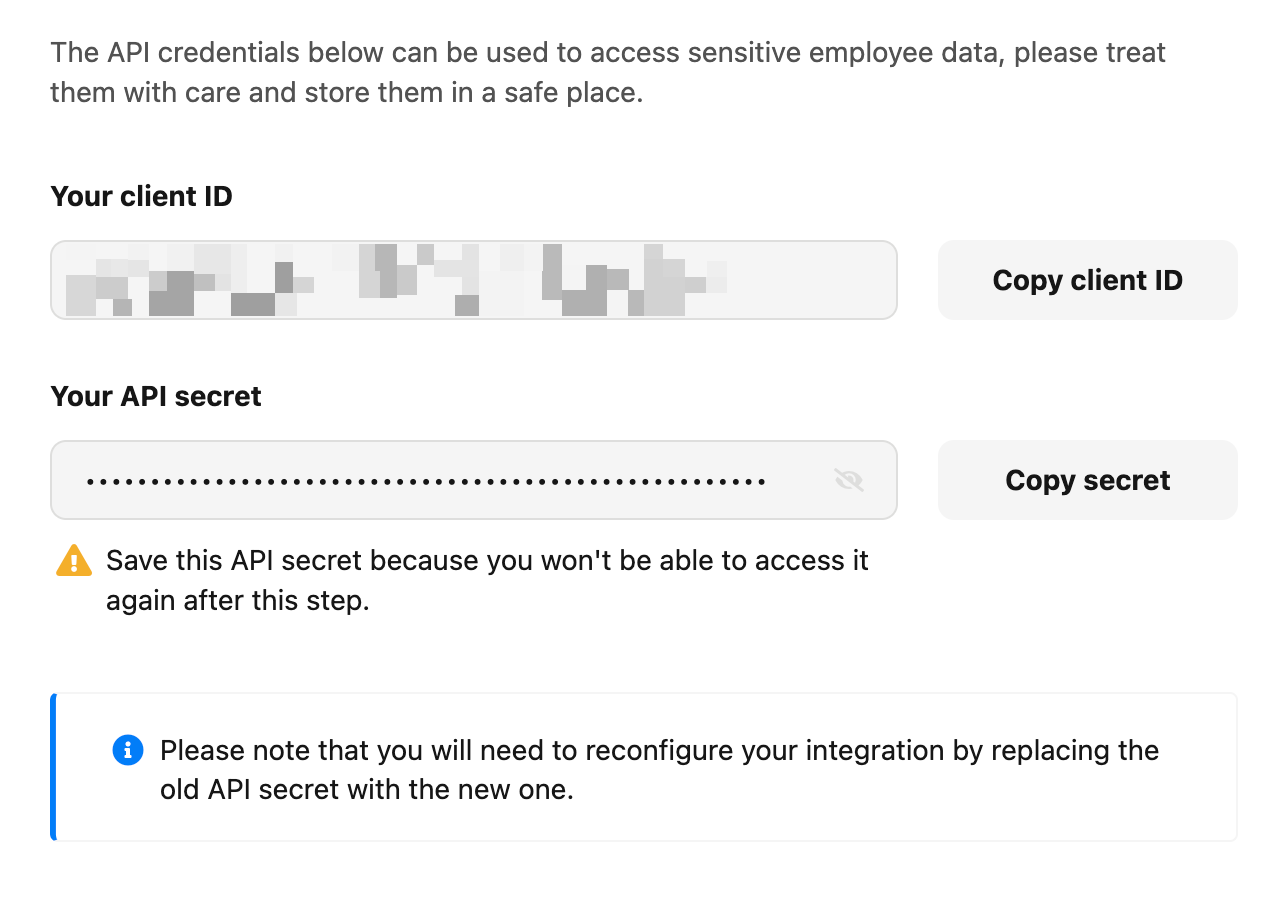This screenshot has height=912, width=1274.
Task: Click the "Save this API secret" warning text
Action: [487, 561]
